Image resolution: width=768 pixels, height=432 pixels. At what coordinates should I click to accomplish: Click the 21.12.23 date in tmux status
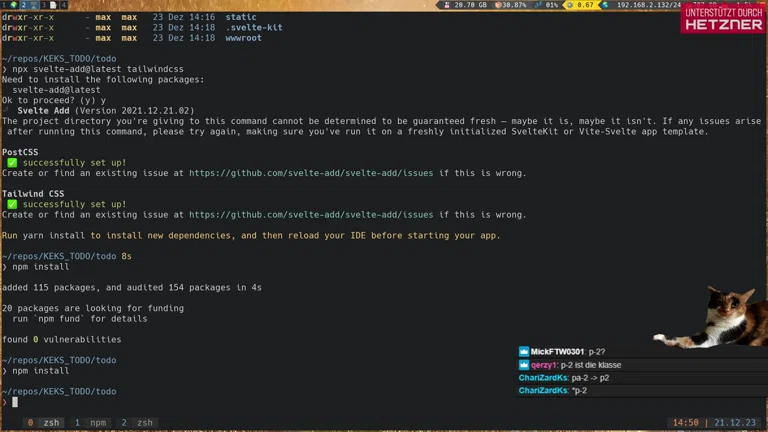pos(735,423)
